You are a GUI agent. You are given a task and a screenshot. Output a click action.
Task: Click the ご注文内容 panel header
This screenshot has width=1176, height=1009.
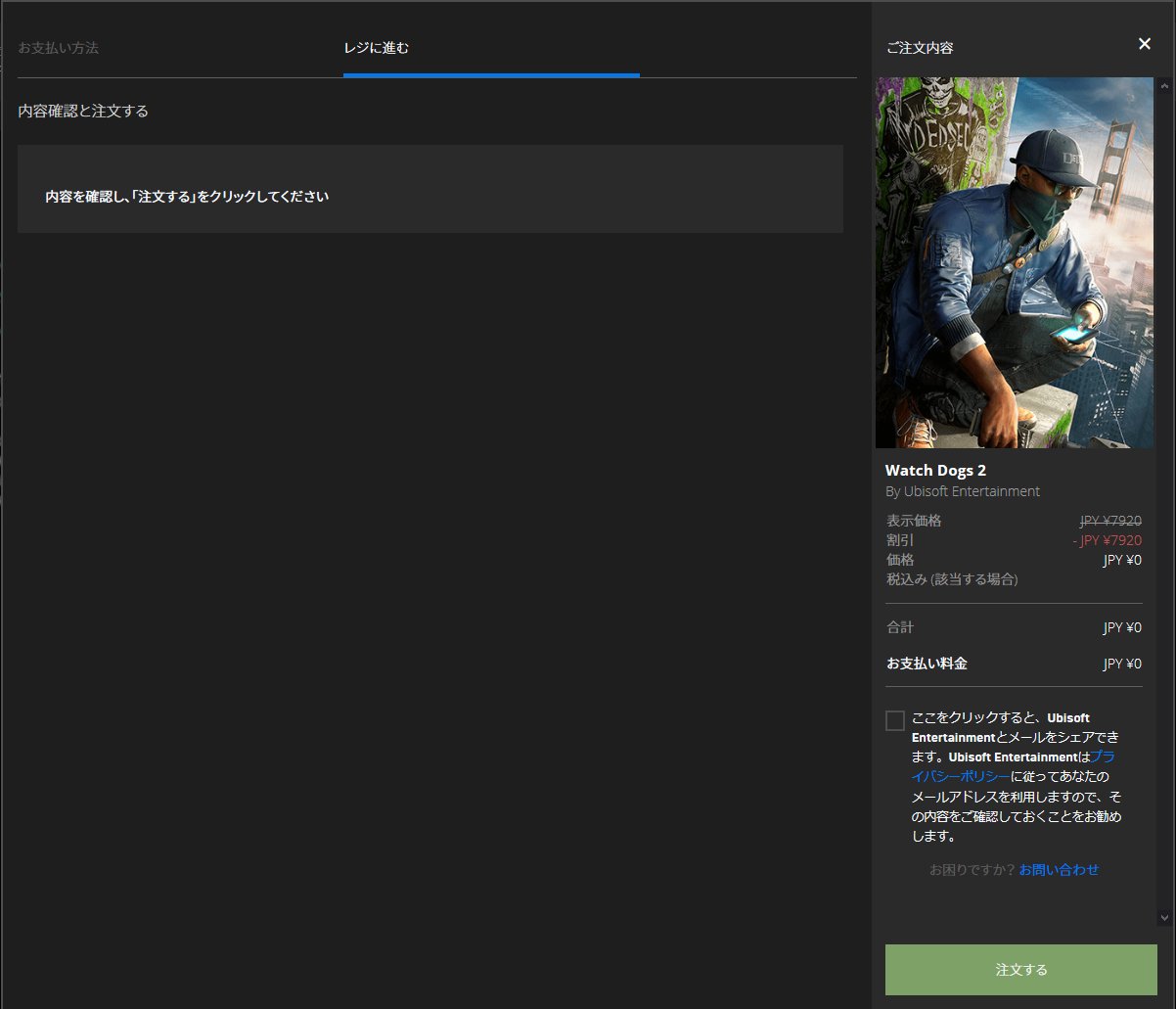click(x=920, y=47)
